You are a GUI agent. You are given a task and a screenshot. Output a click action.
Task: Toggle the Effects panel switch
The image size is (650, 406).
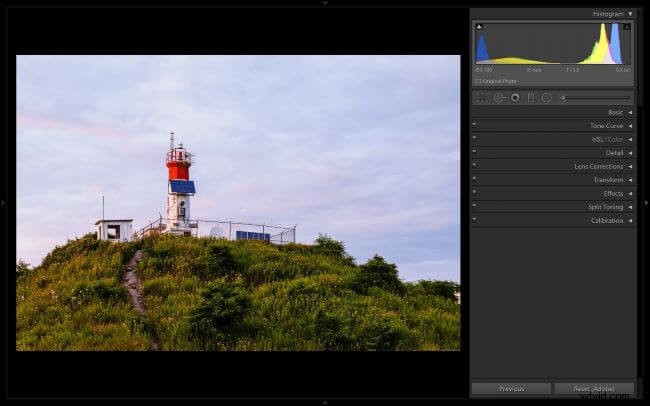click(474, 192)
